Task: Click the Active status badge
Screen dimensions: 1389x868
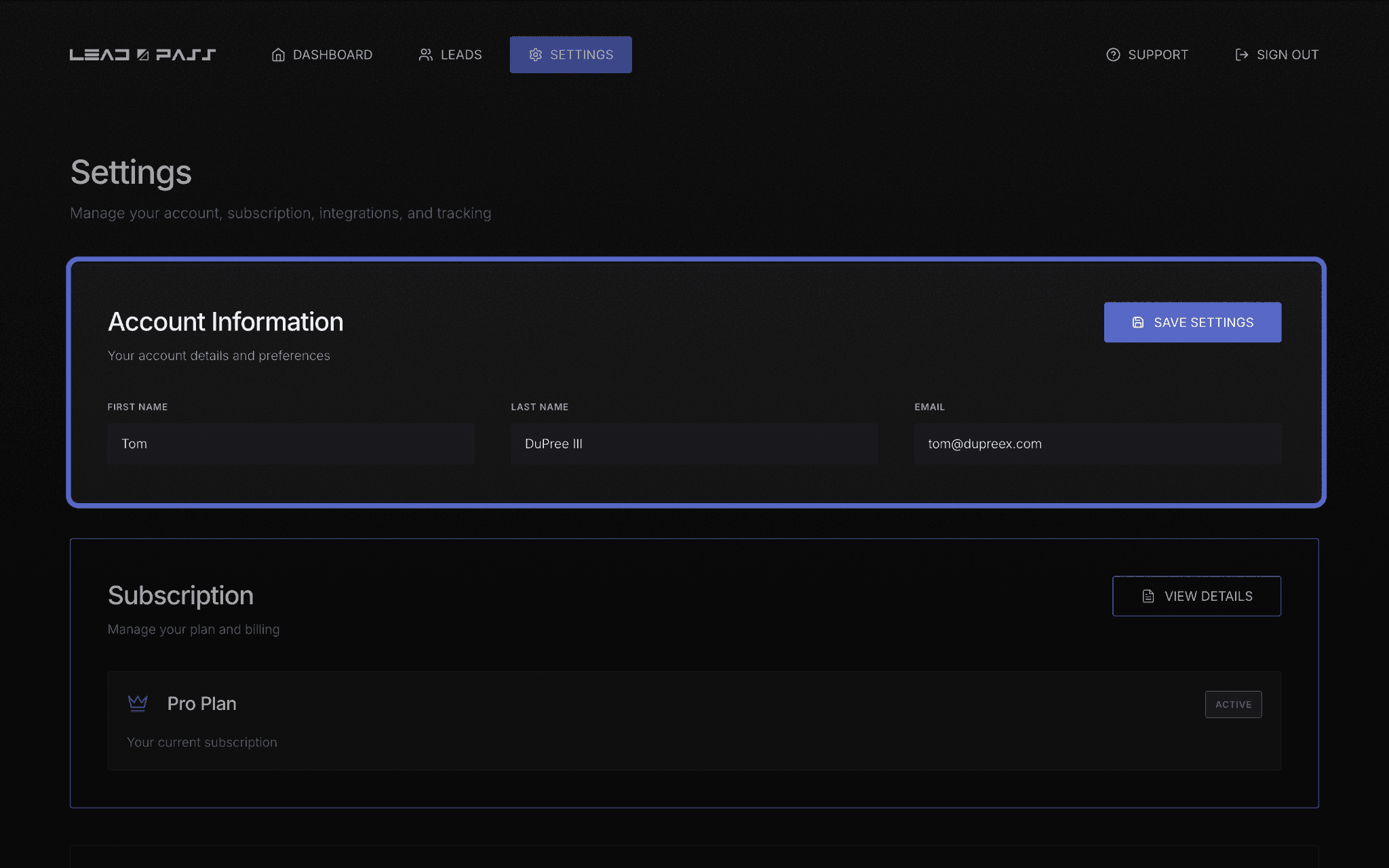Action: 1233,705
